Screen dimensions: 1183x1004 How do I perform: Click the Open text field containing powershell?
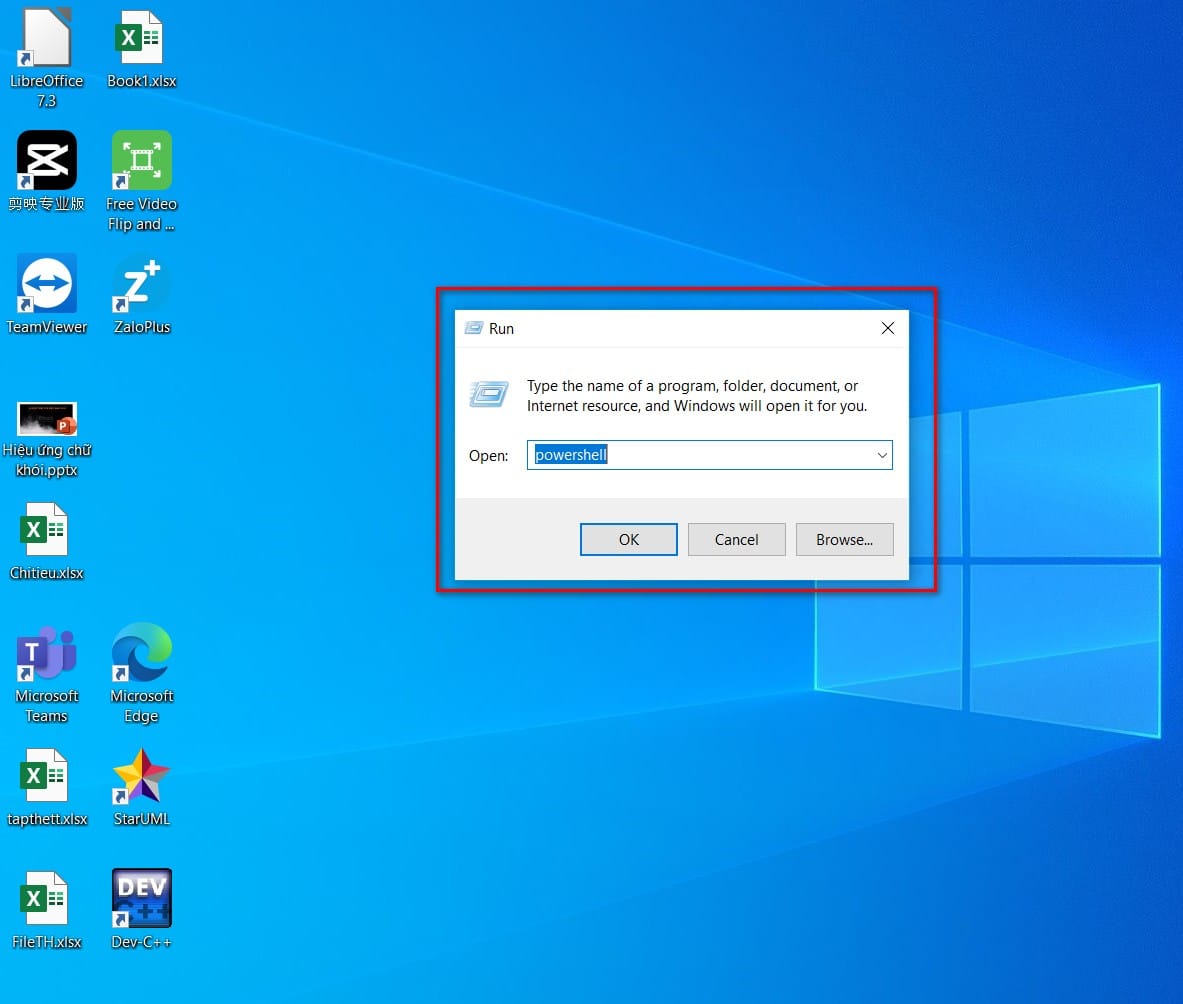pos(709,455)
